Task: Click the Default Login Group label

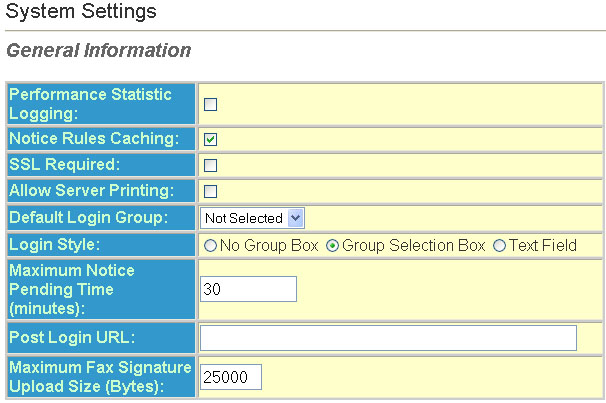Action: pyautogui.click(x=89, y=218)
